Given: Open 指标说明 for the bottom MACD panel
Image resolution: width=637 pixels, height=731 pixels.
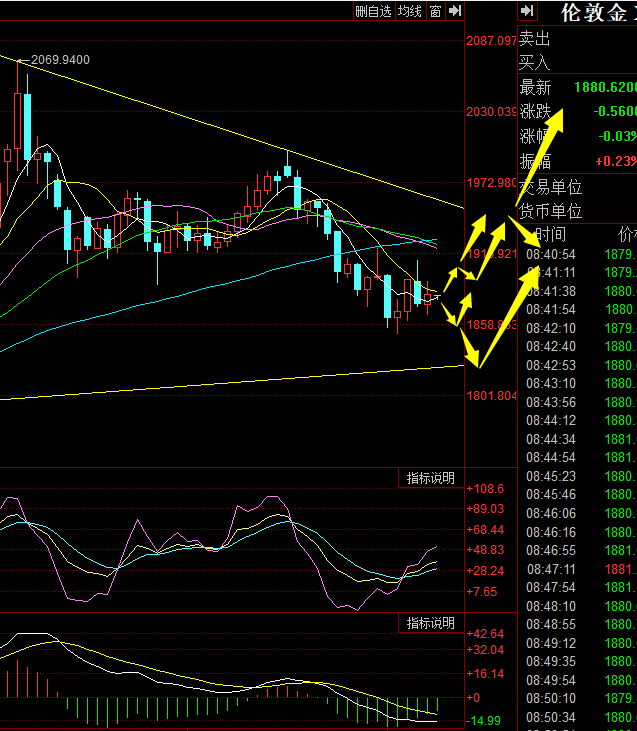Looking at the screenshot, I should click(430, 624).
